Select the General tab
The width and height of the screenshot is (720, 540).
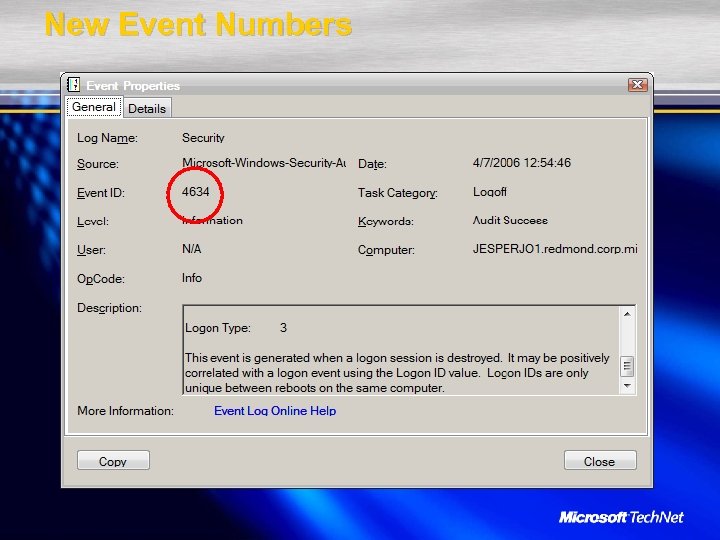click(x=94, y=107)
